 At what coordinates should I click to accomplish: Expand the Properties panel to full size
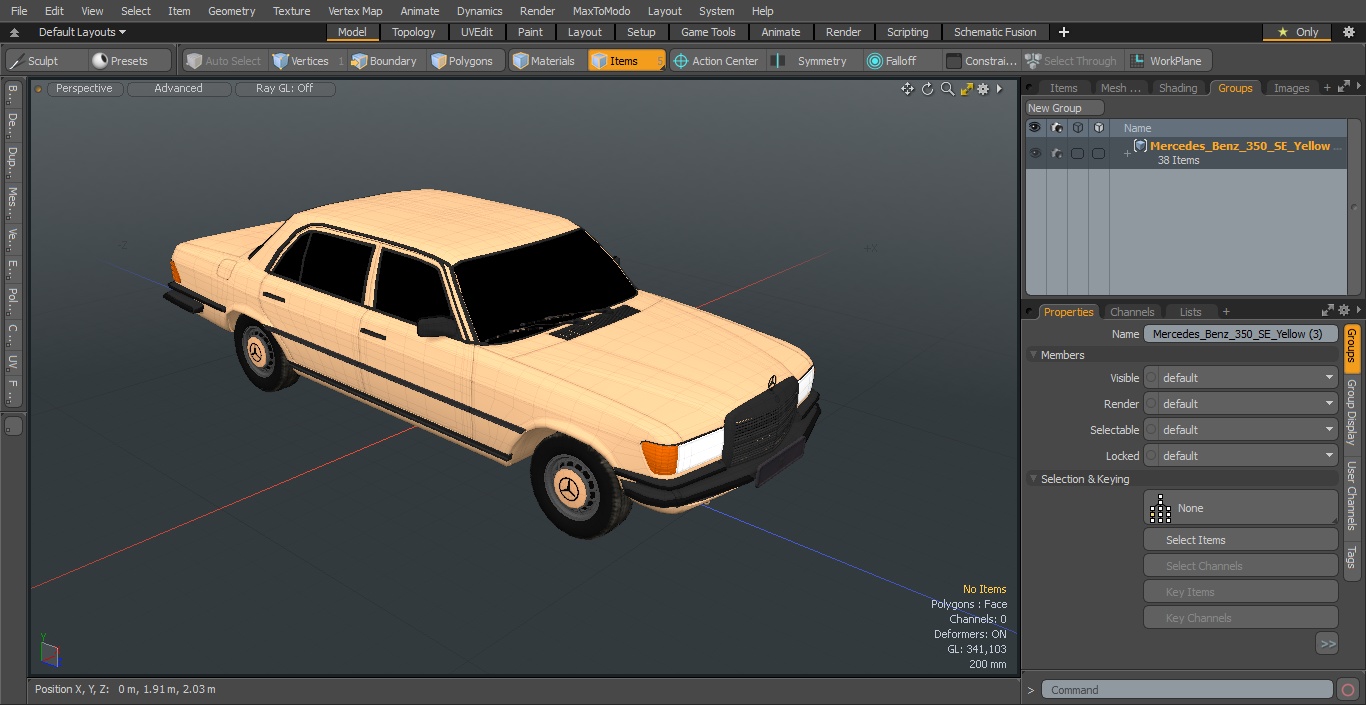pyautogui.click(x=1328, y=311)
